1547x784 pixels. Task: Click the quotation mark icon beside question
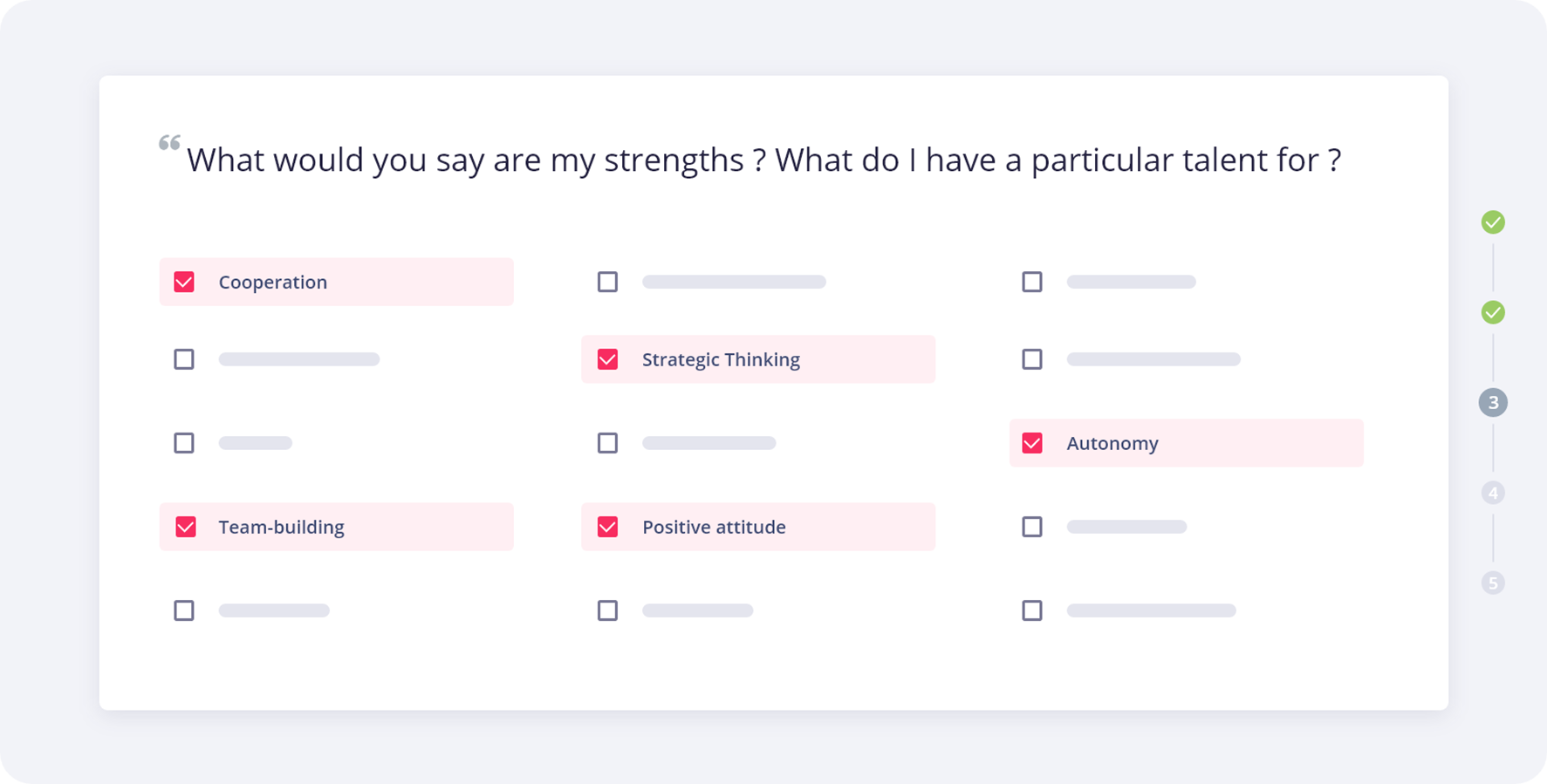coord(169,143)
